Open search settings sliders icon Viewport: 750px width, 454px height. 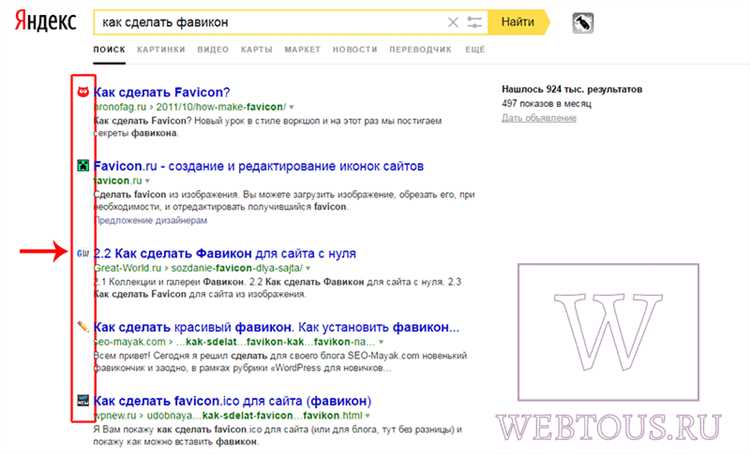pos(474,21)
